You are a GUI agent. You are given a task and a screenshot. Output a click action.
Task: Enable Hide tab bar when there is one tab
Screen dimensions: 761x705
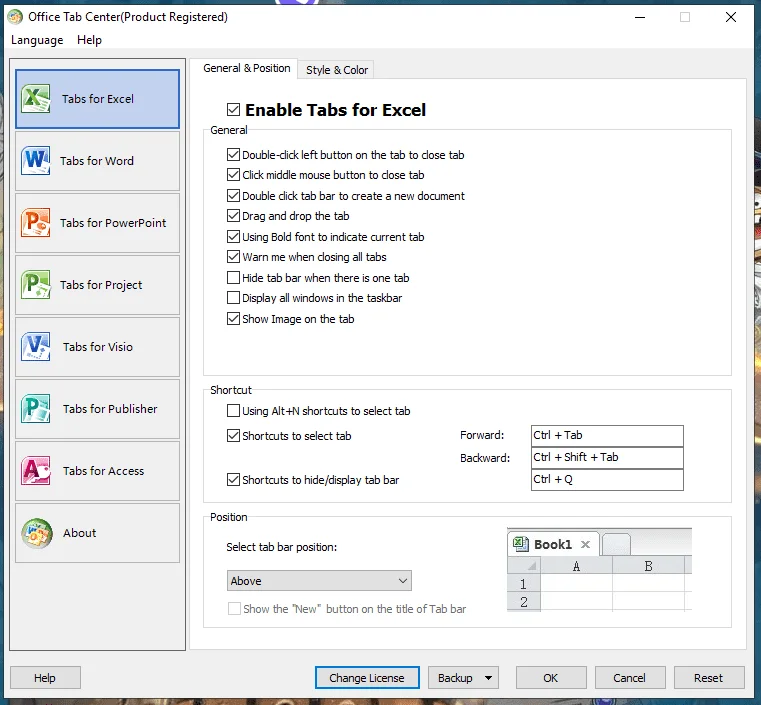click(x=233, y=278)
